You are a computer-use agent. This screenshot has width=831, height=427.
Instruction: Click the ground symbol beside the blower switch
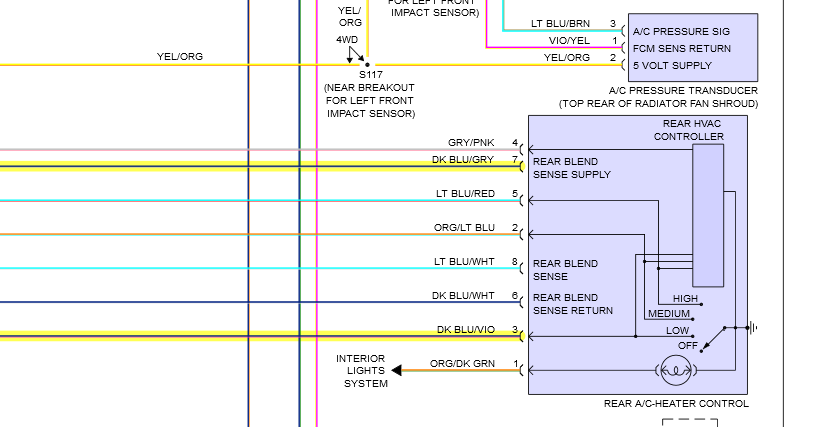[752, 328]
